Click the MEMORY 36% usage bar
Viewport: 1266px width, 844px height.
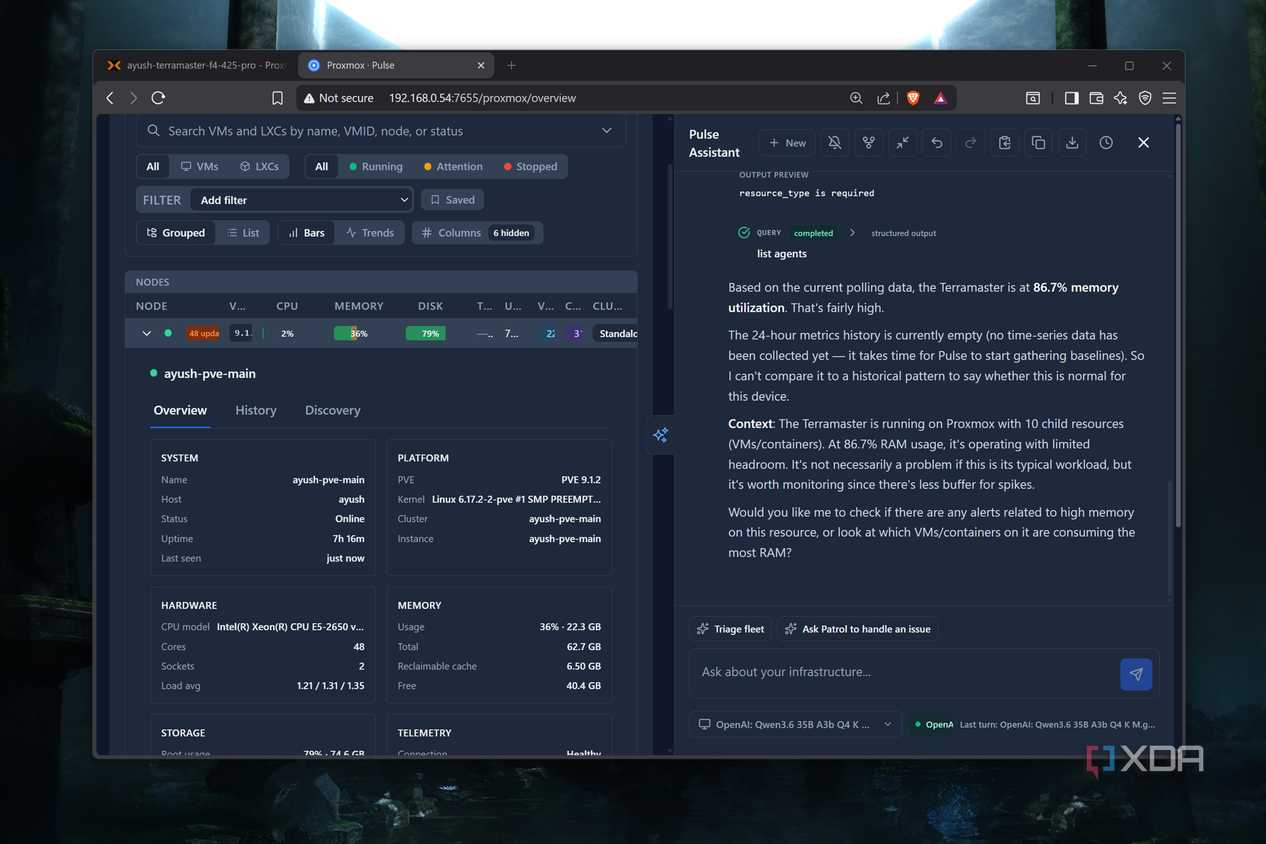point(359,333)
